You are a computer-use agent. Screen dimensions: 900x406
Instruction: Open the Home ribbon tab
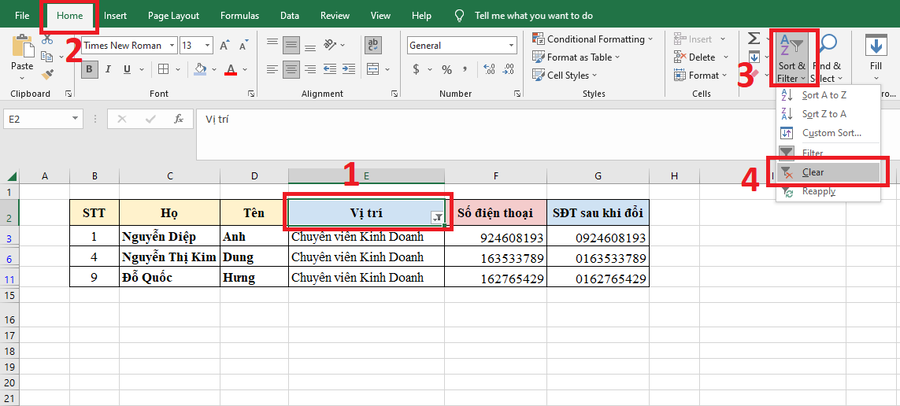click(x=69, y=16)
